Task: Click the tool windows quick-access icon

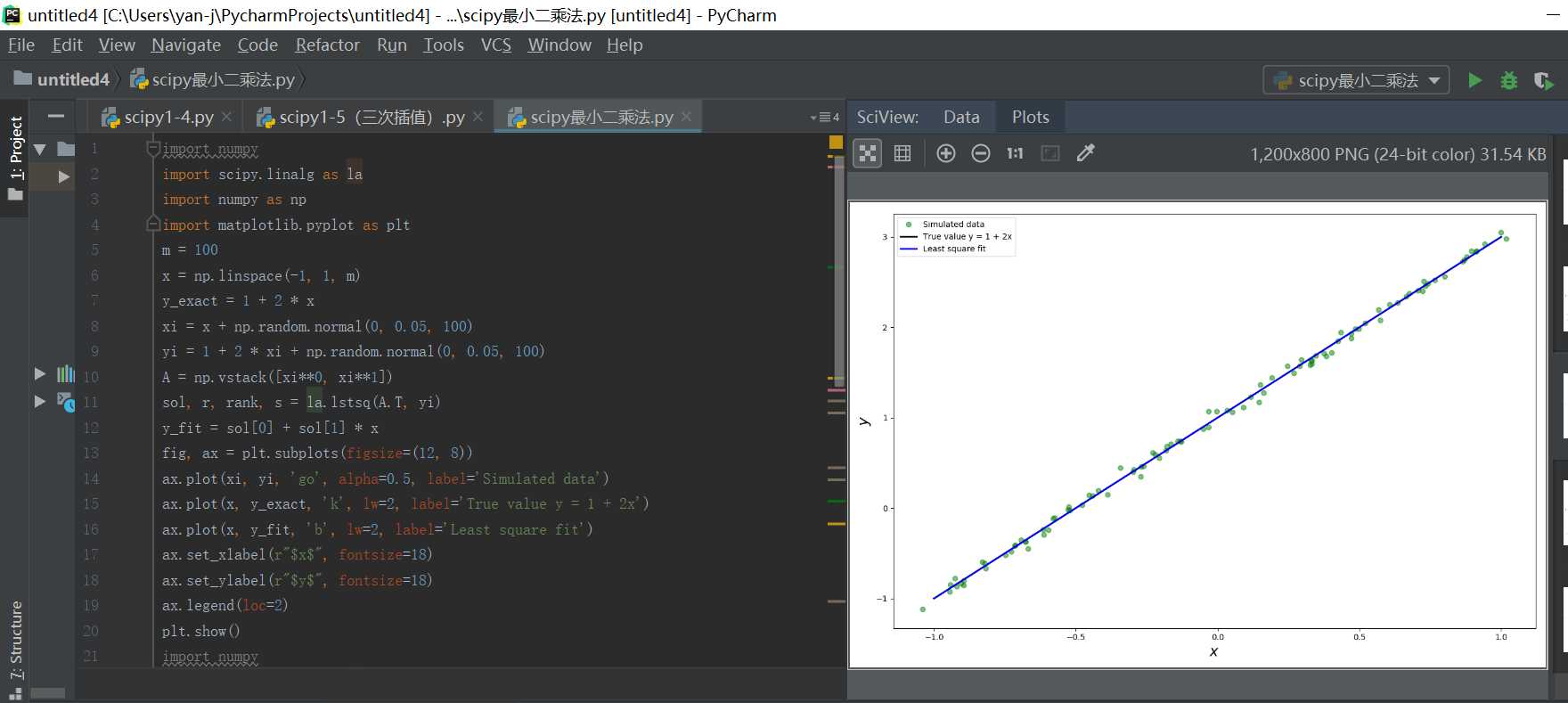Action: [x=14, y=694]
